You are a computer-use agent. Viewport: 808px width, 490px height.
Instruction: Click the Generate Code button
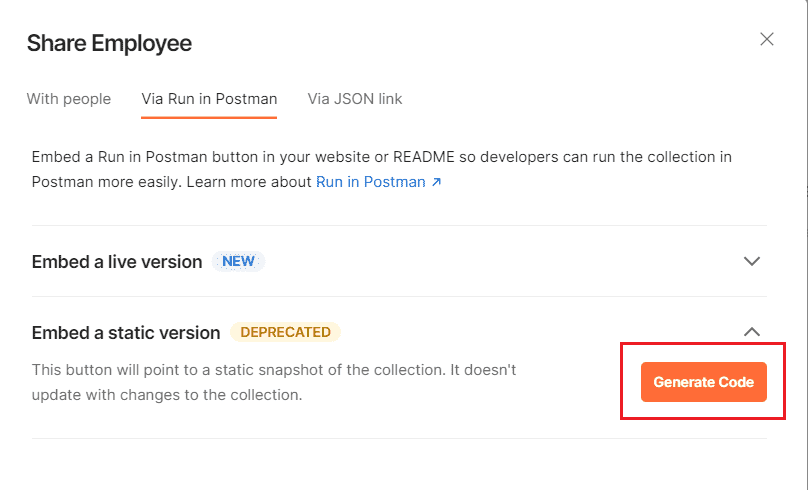(x=703, y=382)
